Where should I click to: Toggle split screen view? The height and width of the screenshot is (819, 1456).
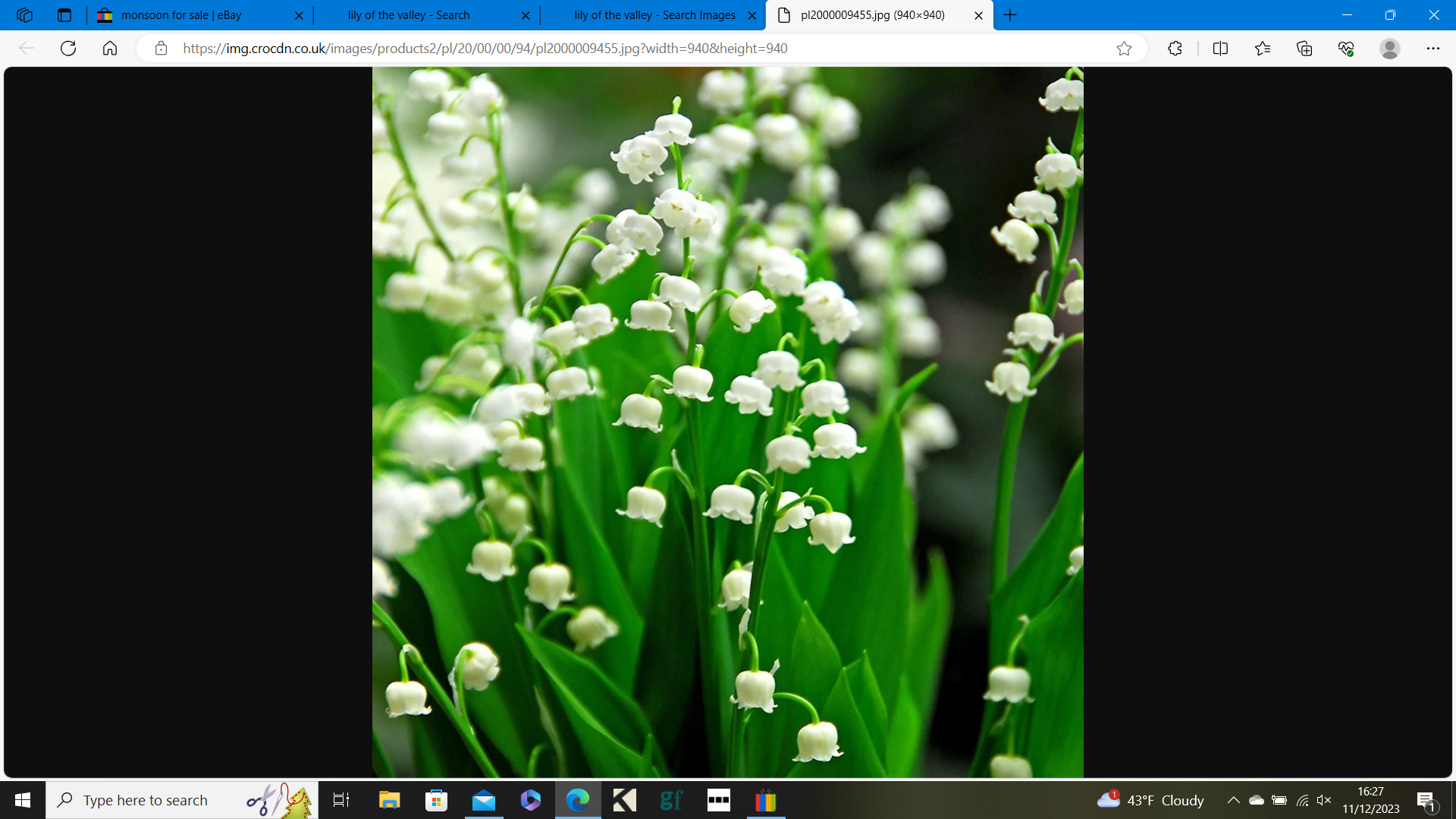(1220, 49)
